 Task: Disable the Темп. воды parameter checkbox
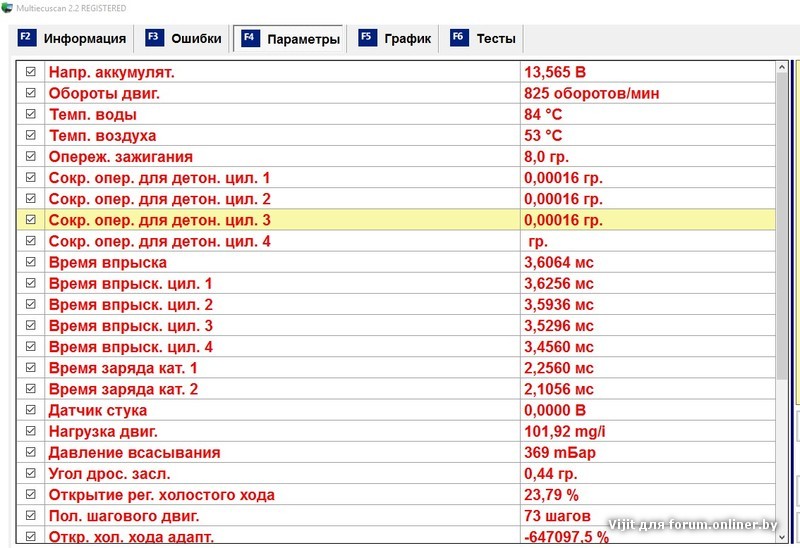point(30,114)
